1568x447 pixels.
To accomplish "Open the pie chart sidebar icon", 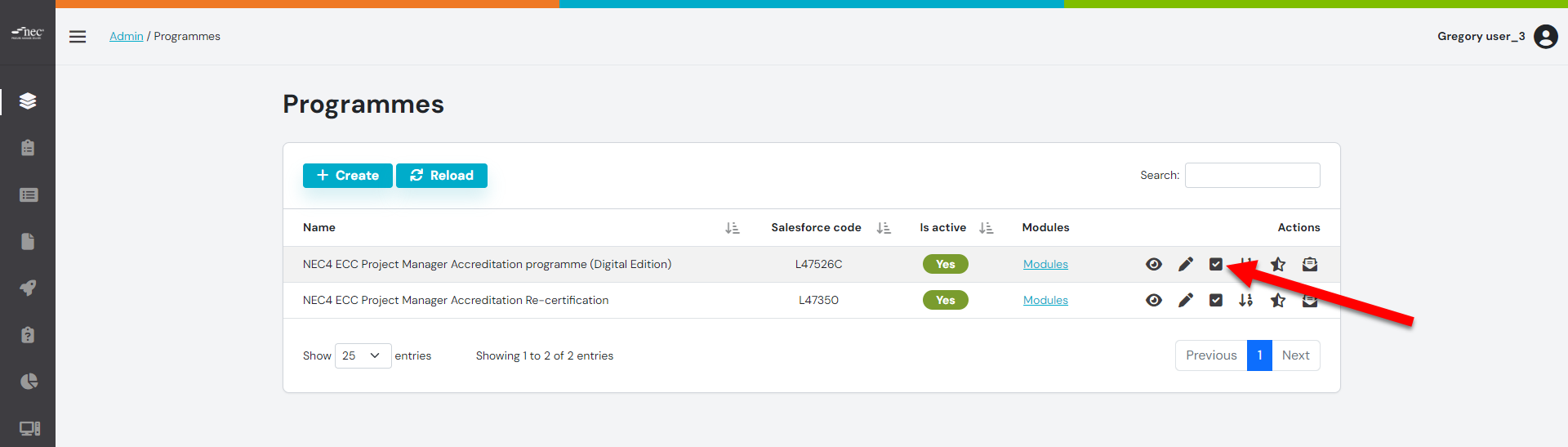I will click(x=28, y=382).
